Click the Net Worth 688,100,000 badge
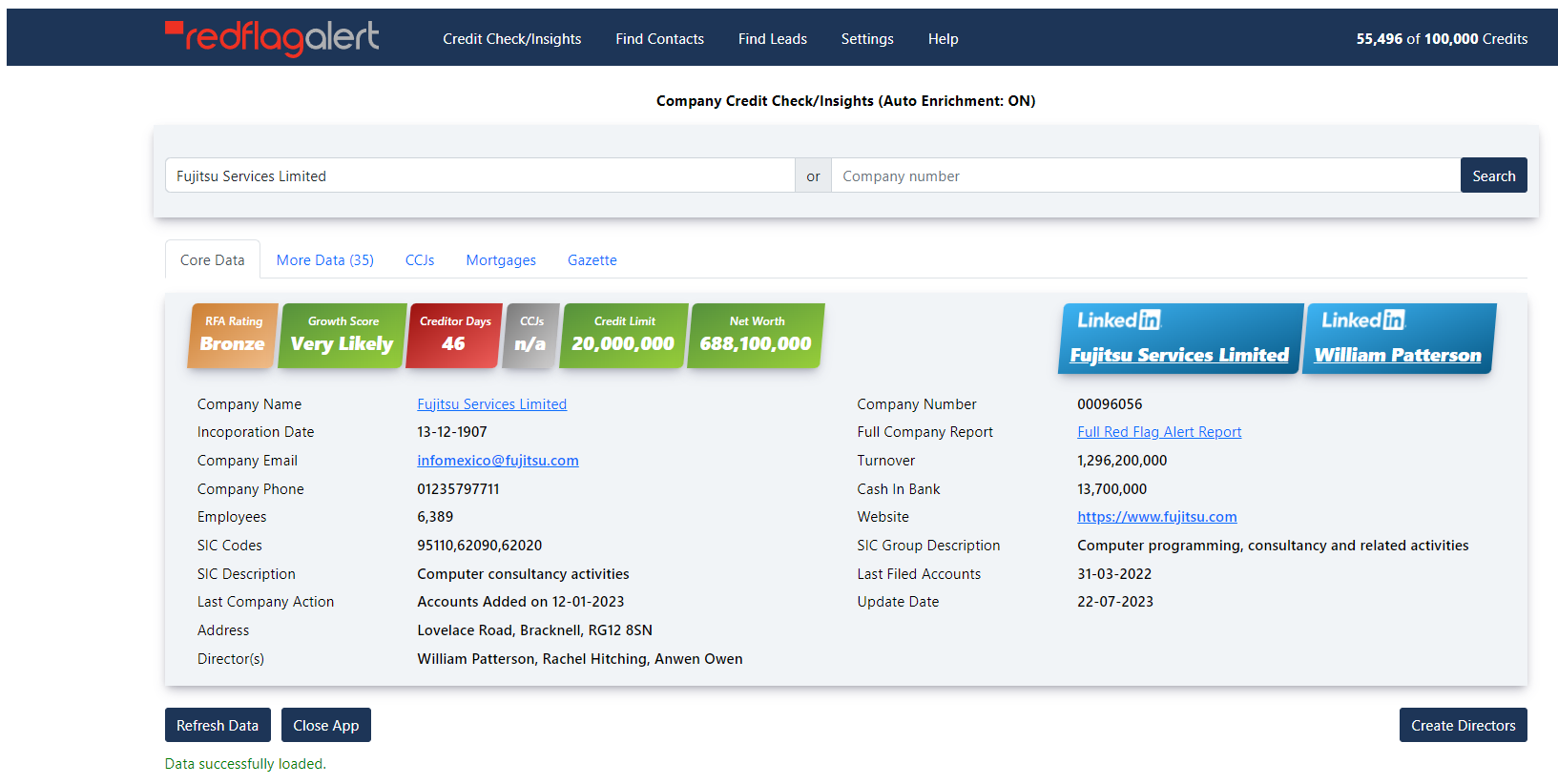The width and height of the screenshot is (1558, 784). (756, 336)
